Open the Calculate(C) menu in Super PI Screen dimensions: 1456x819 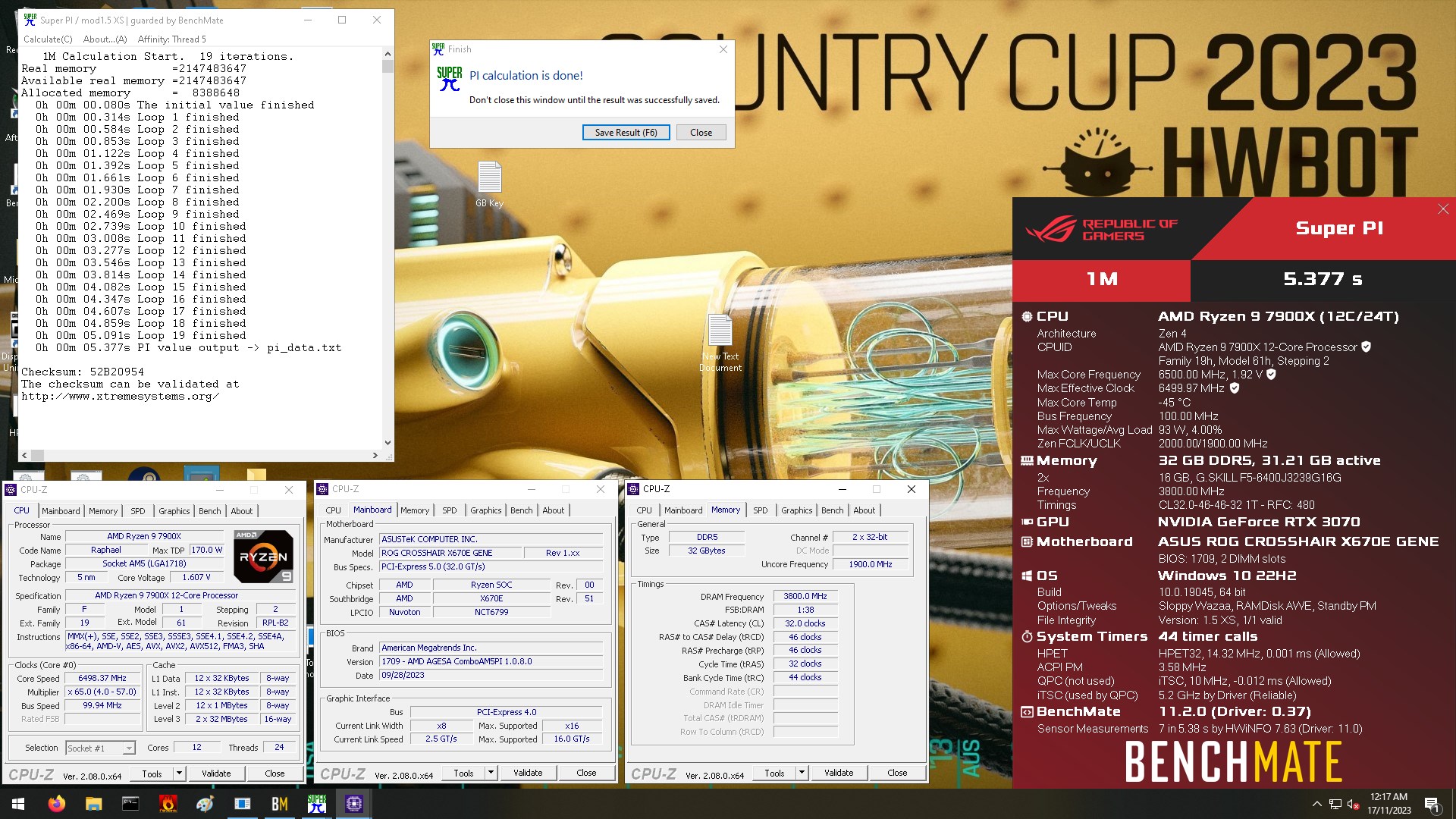(48, 39)
